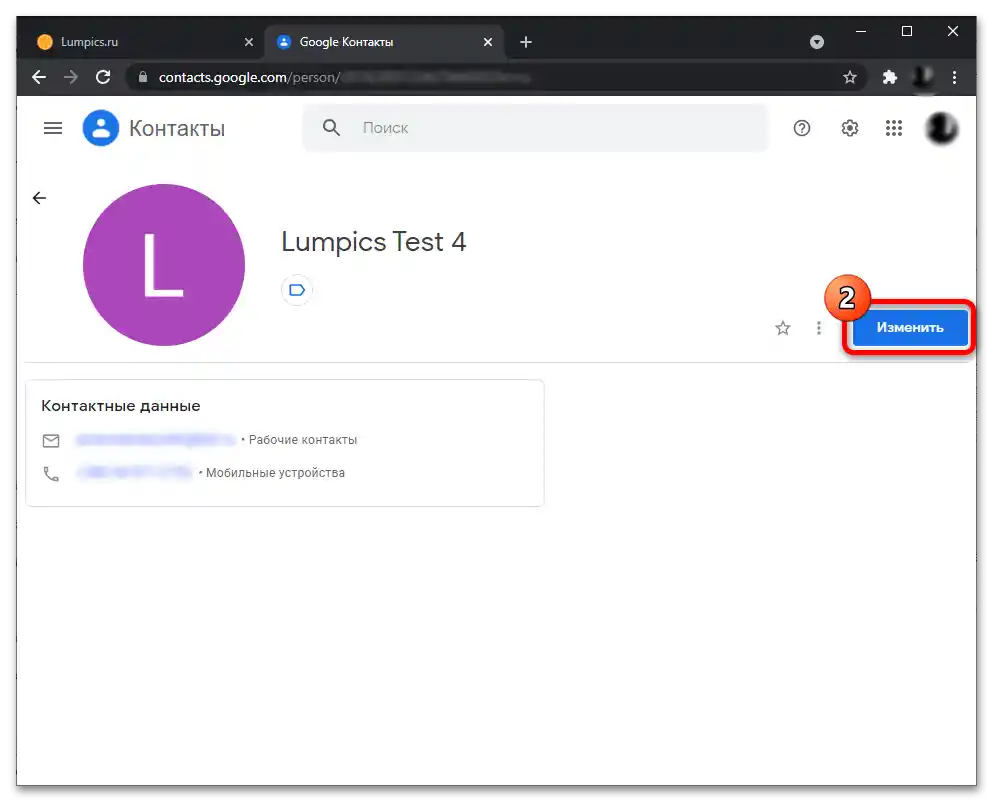This screenshot has height=802, width=993.
Task: Click the purple L contact avatar
Action: tap(164, 265)
